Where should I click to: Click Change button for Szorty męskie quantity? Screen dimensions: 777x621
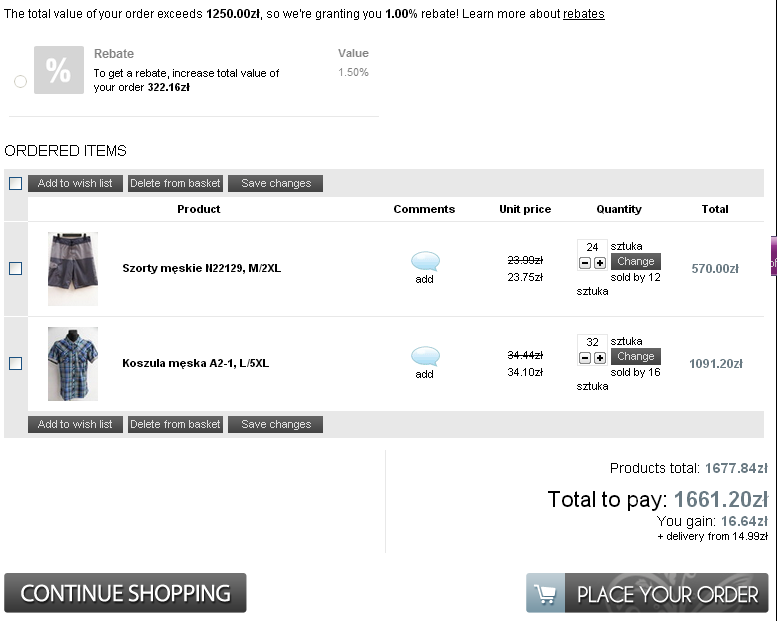pyautogui.click(x=635, y=262)
